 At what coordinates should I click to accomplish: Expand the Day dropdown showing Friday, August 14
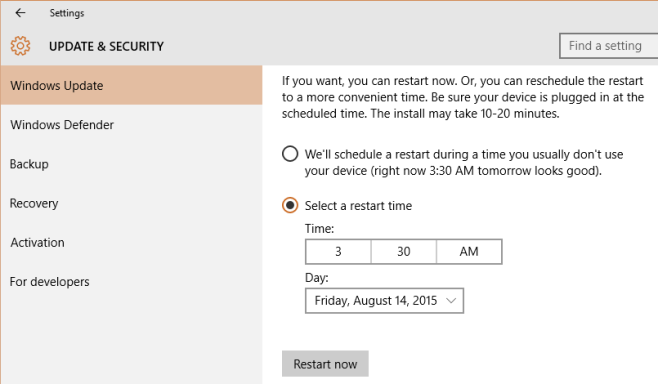tap(384, 300)
